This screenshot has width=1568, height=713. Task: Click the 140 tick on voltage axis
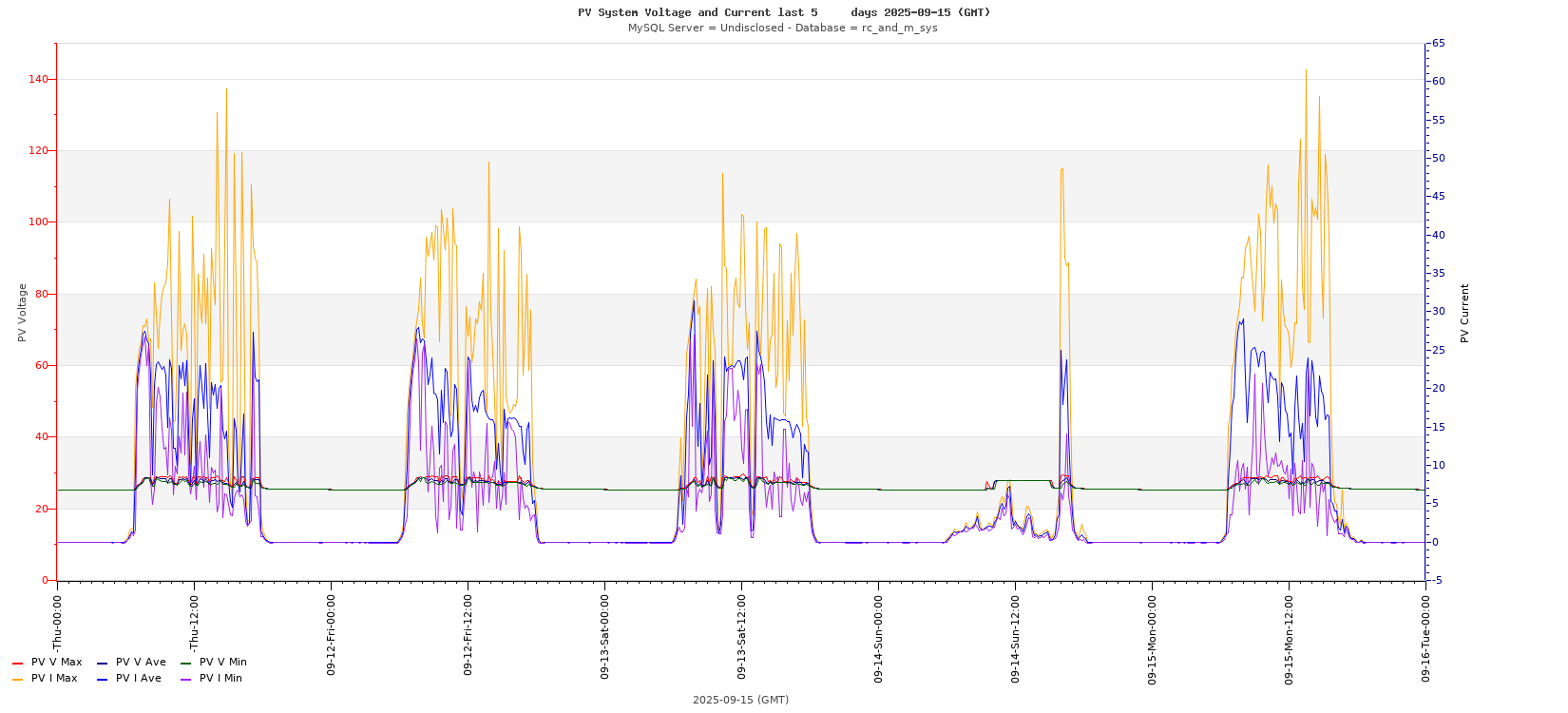point(39,79)
